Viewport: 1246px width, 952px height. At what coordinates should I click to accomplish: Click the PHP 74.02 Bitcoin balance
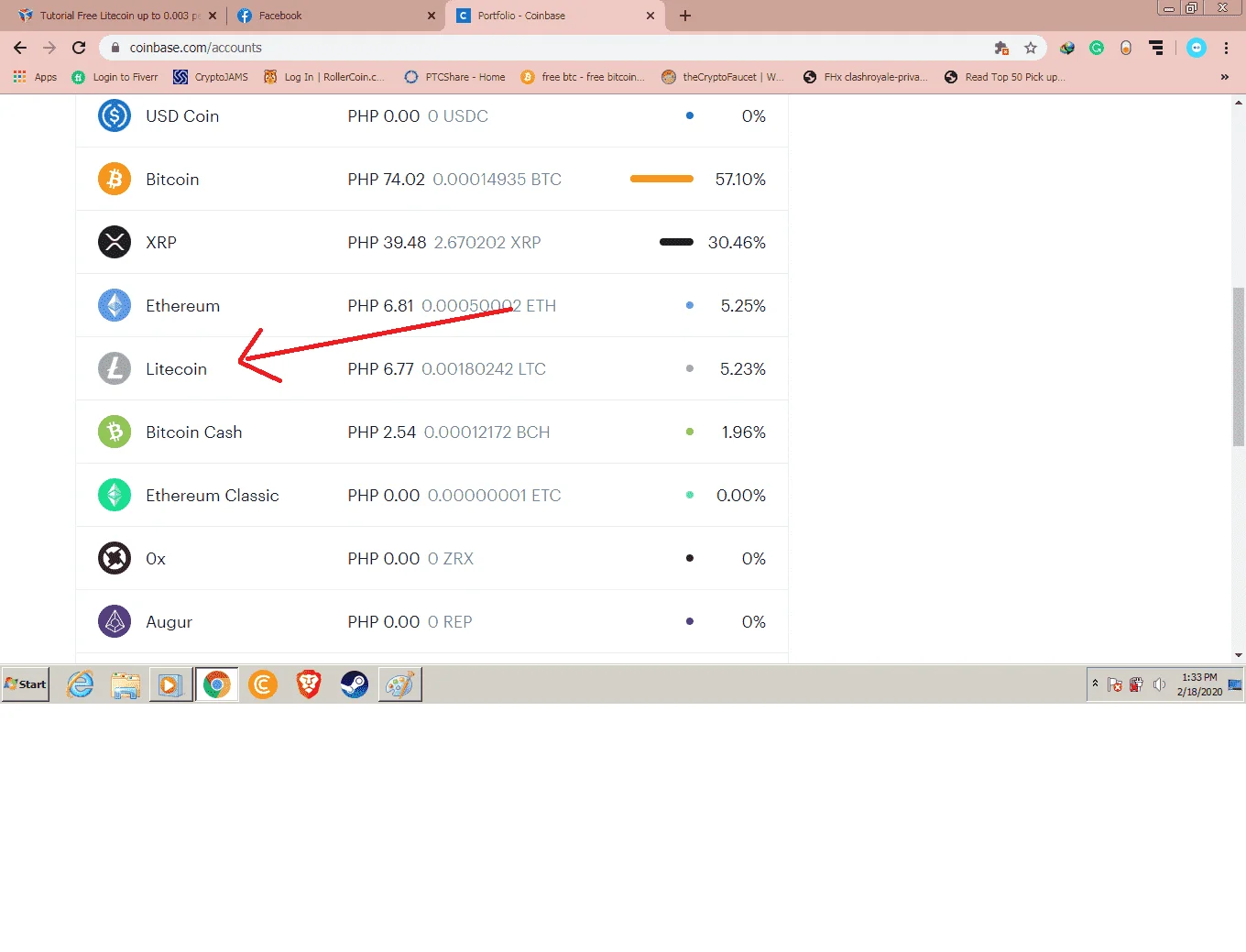coord(386,180)
